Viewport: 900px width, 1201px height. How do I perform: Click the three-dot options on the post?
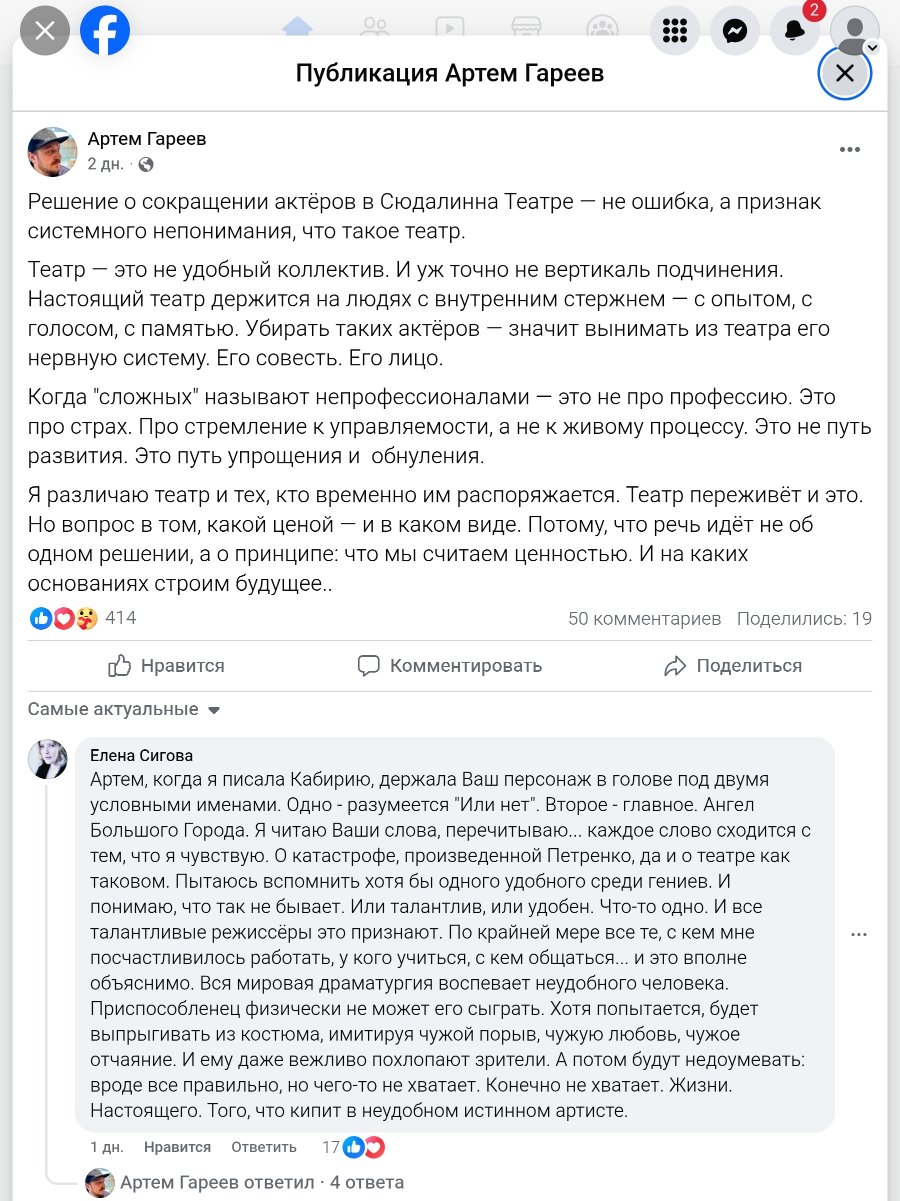click(850, 150)
